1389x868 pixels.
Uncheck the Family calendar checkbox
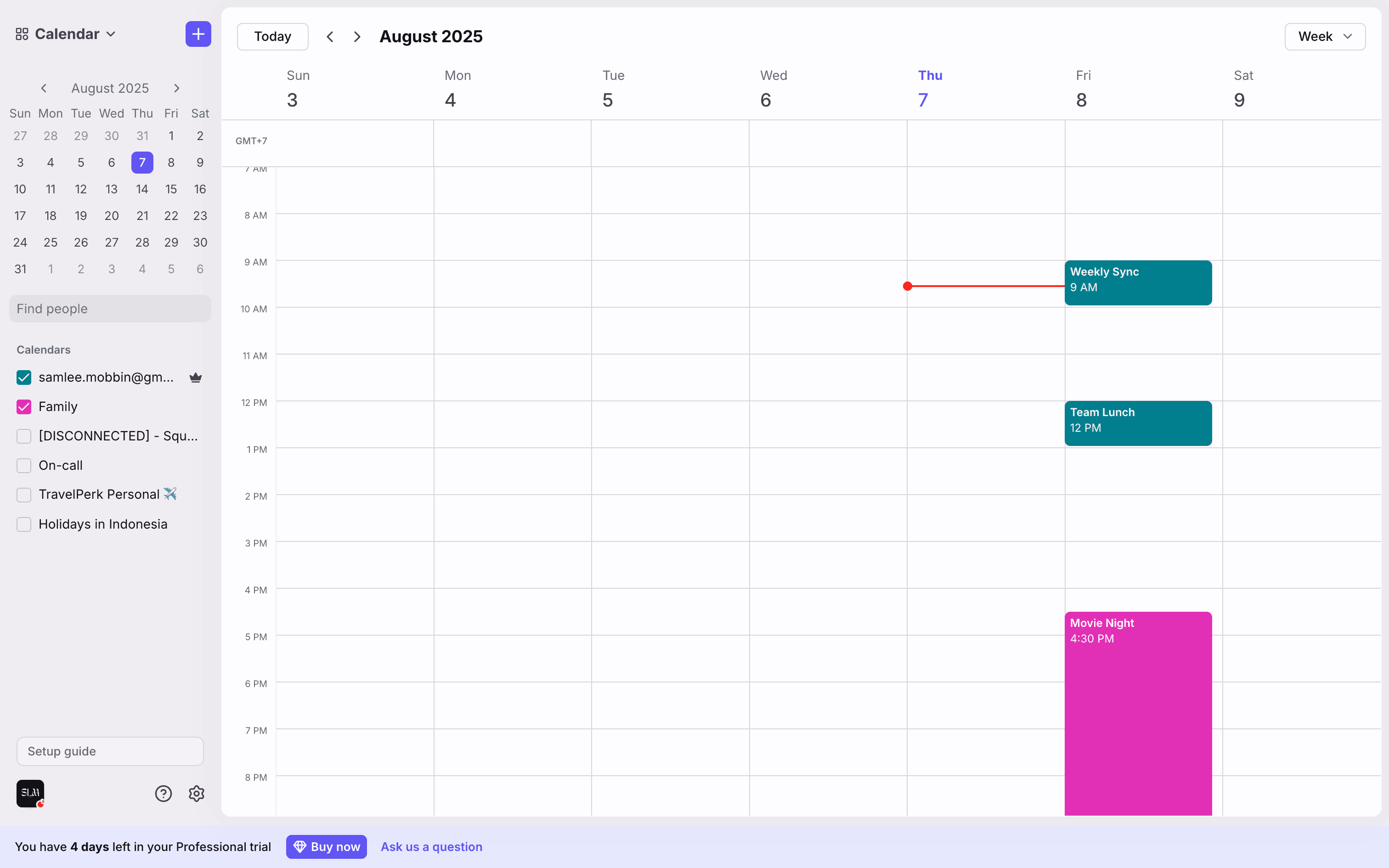tap(23, 407)
